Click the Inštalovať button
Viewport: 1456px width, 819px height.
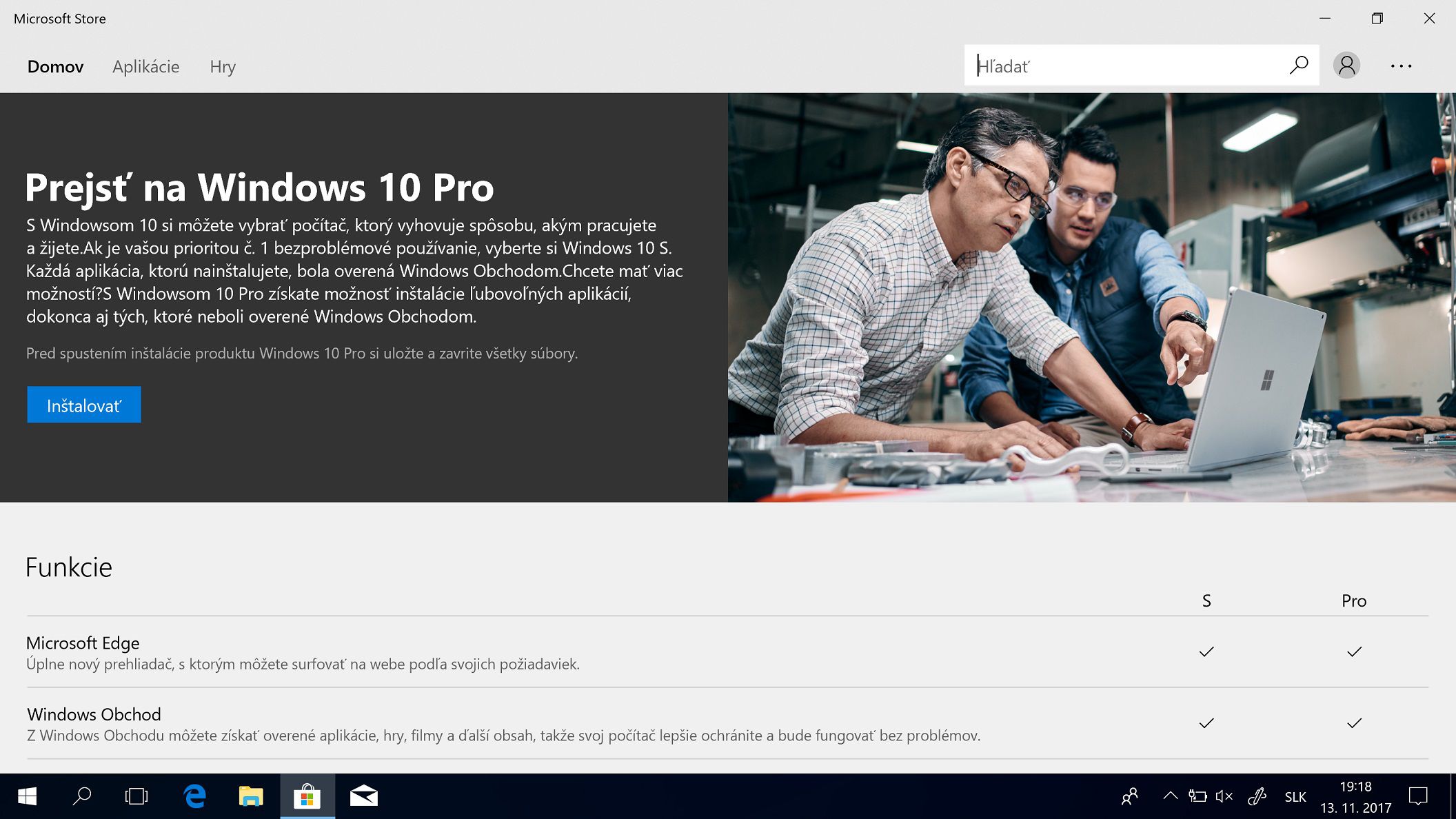[x=84, y=405]
